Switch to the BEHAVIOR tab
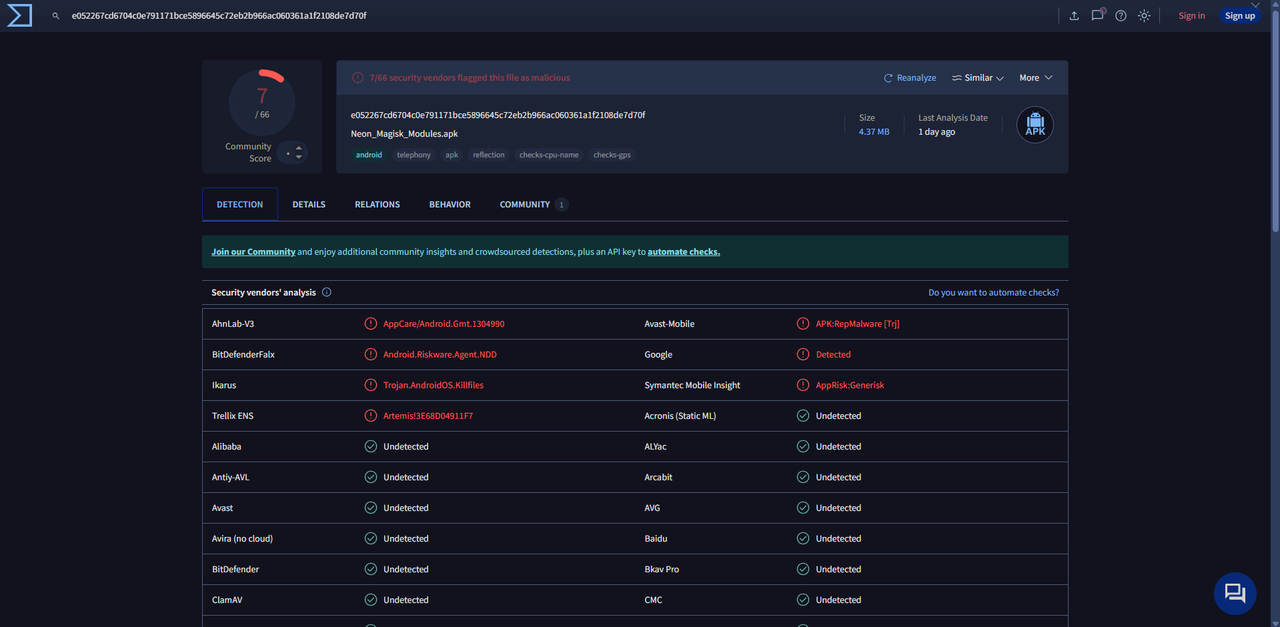This screenshot has height=627, width=1280. (x=450, y=204)
